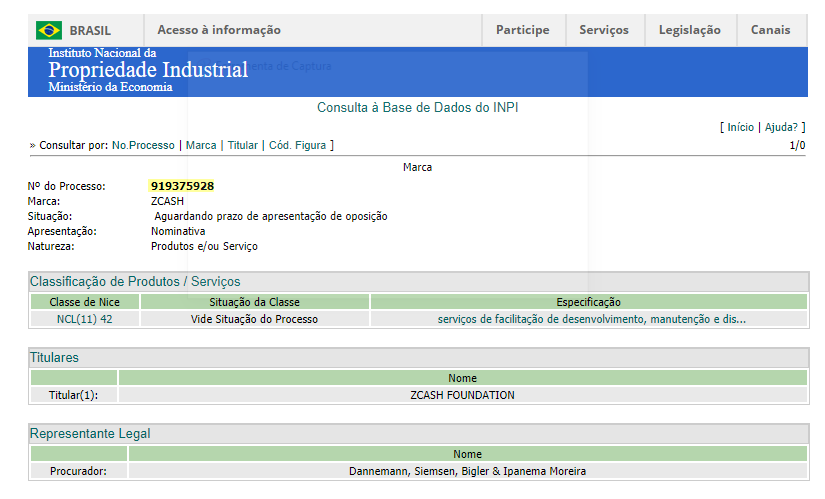The width and height of the screenshot is (825, 499).
Task: Click the Titular(1): row label
Action: point(73,395)
